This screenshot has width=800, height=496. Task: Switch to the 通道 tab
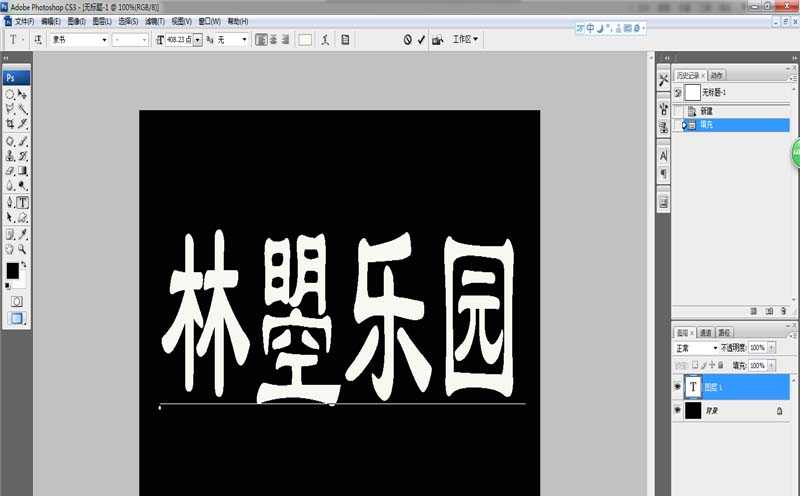pyautogui.click(x=705, y=333)
